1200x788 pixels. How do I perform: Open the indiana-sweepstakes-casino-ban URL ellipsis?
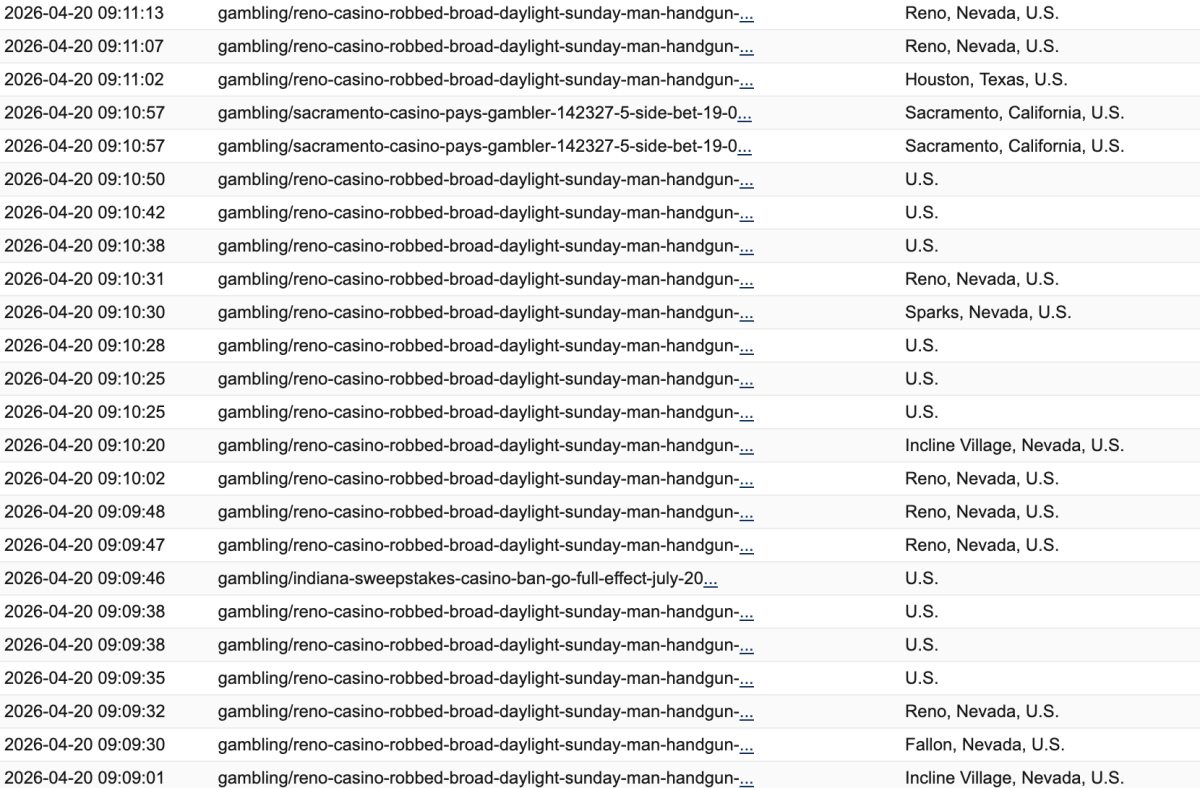[710, 579]
